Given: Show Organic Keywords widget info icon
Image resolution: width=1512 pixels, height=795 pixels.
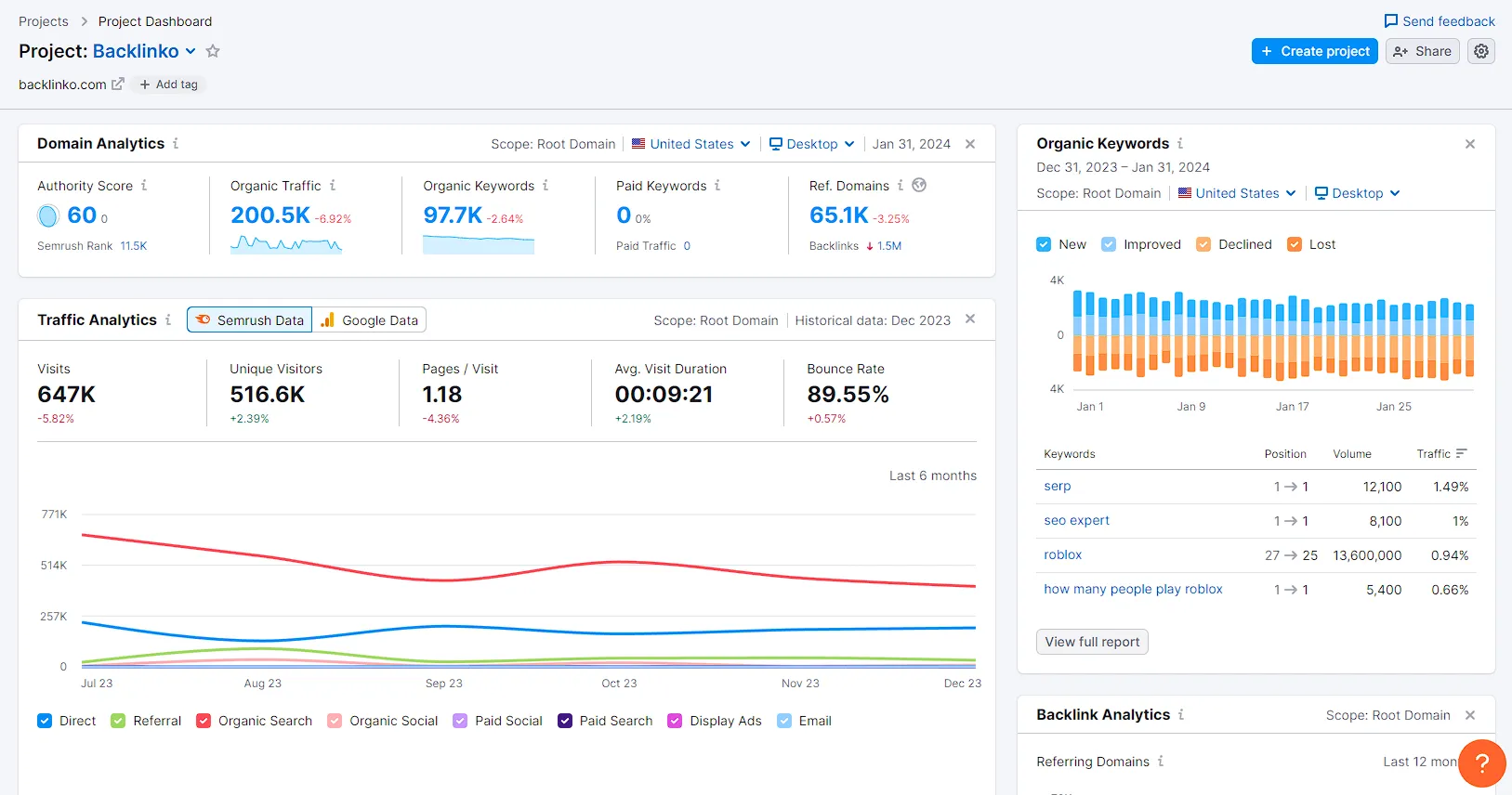Looking at the screenshot, I should [1180, 143].
